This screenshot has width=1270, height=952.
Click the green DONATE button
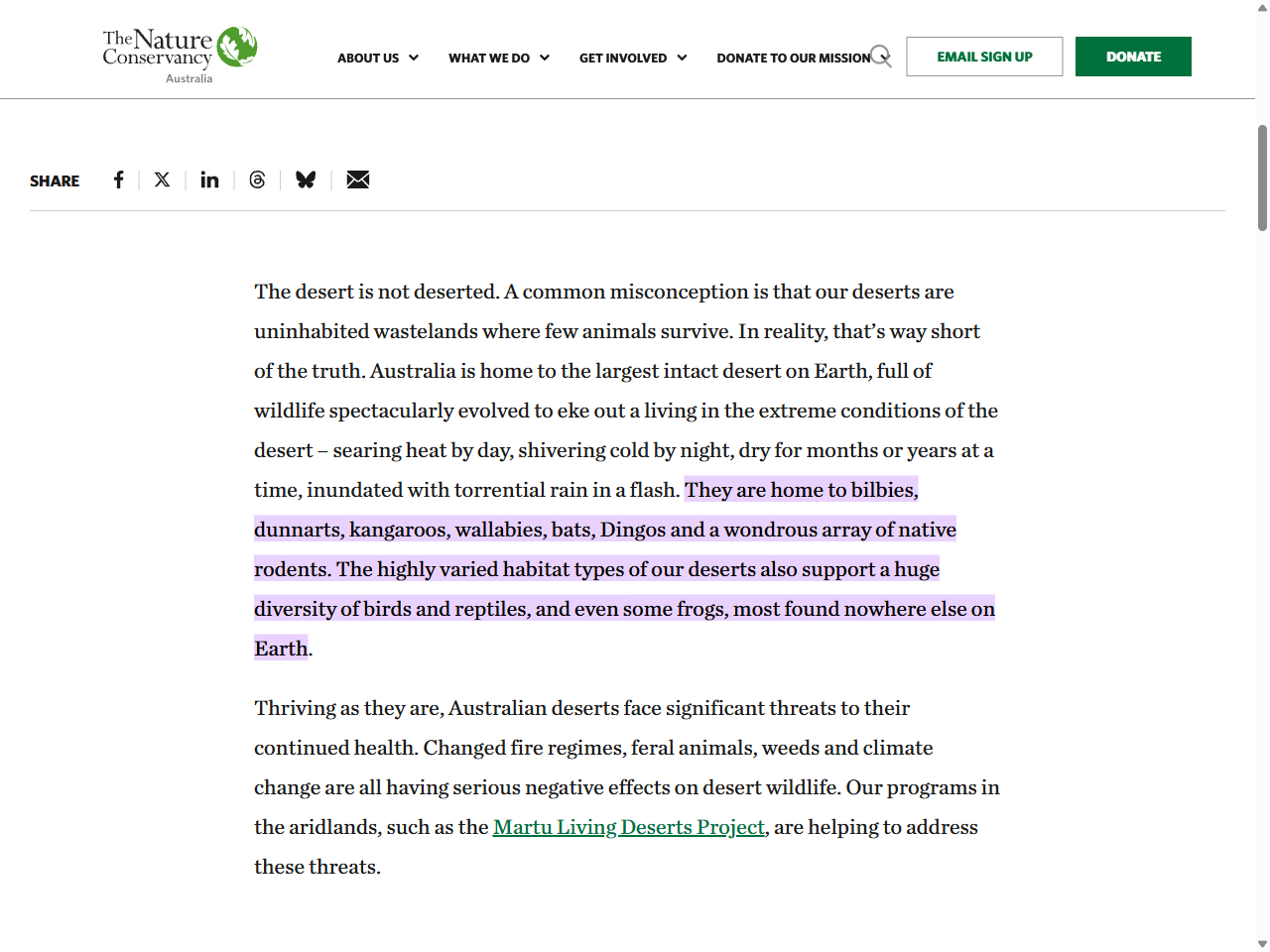click(x=1133, y=57)
